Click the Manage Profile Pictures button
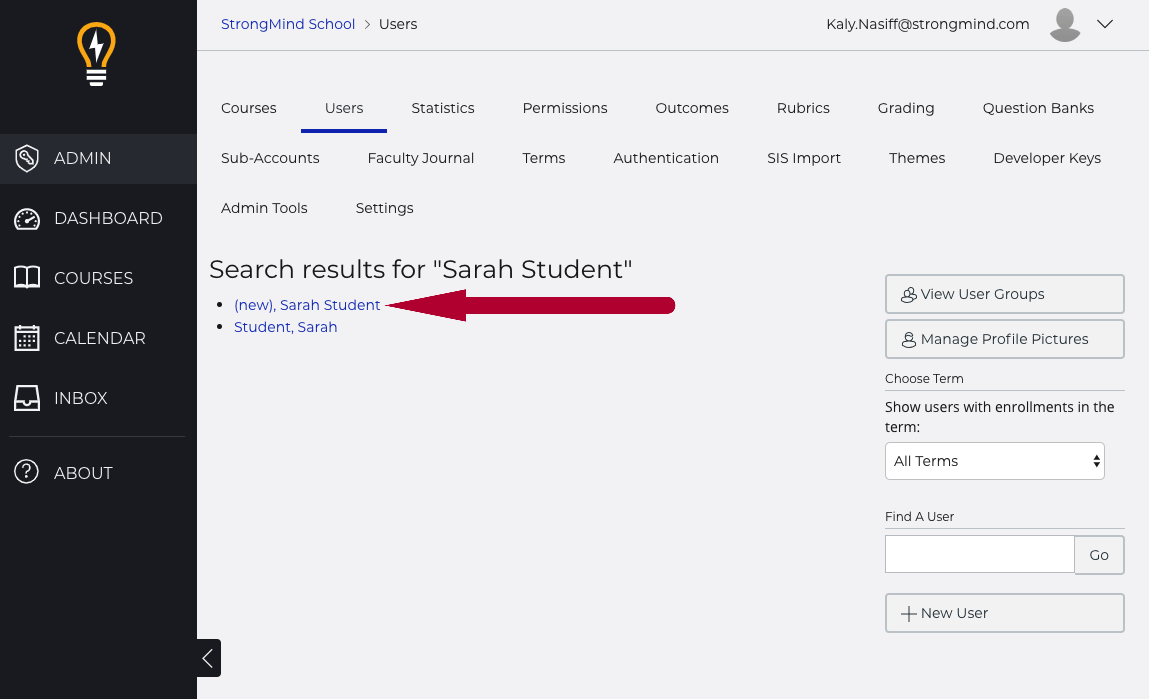1149x699 pixels. click(x=1004, y=339)
